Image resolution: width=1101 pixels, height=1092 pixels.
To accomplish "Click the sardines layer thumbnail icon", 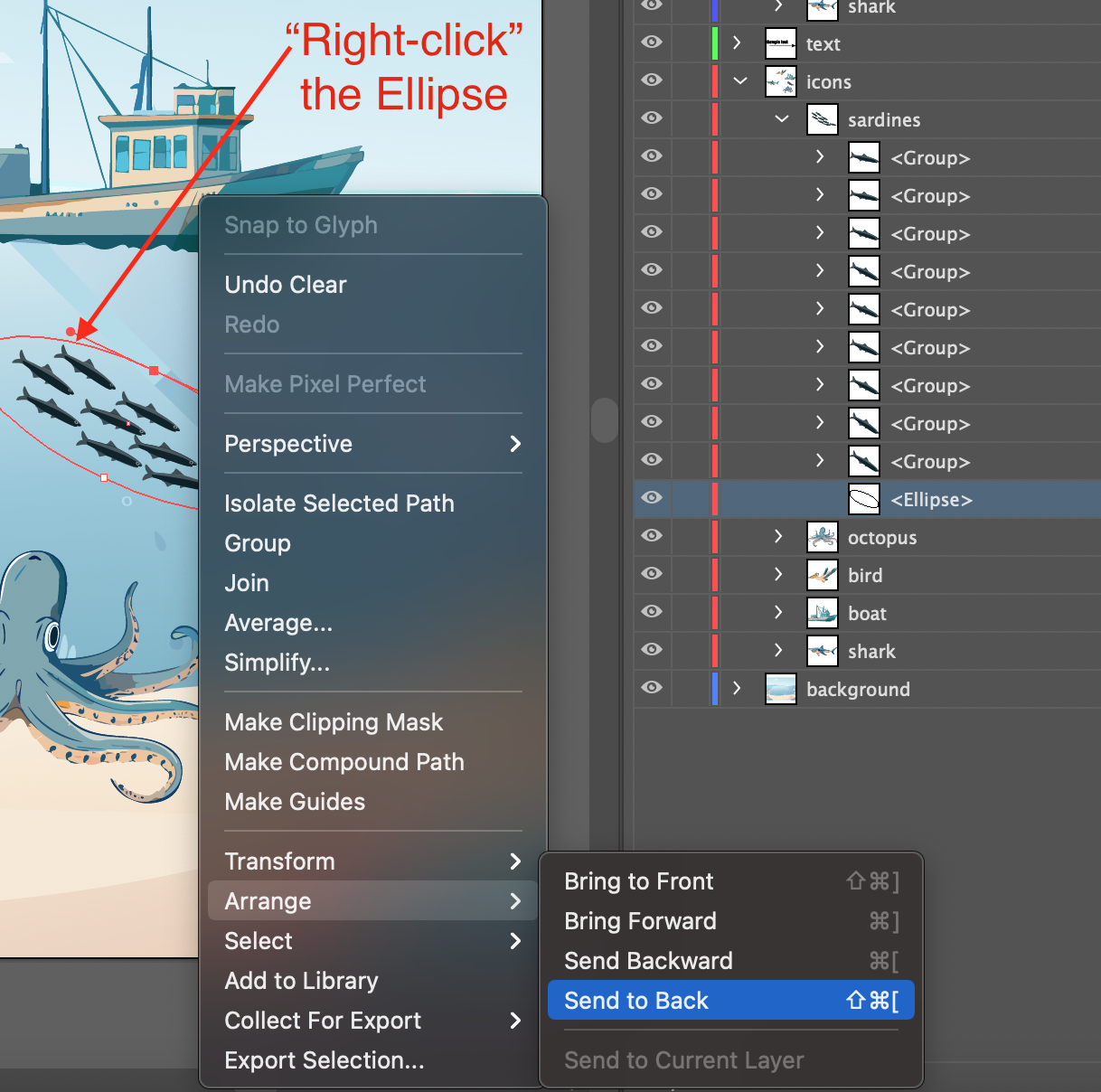I will tap(823, 118).
